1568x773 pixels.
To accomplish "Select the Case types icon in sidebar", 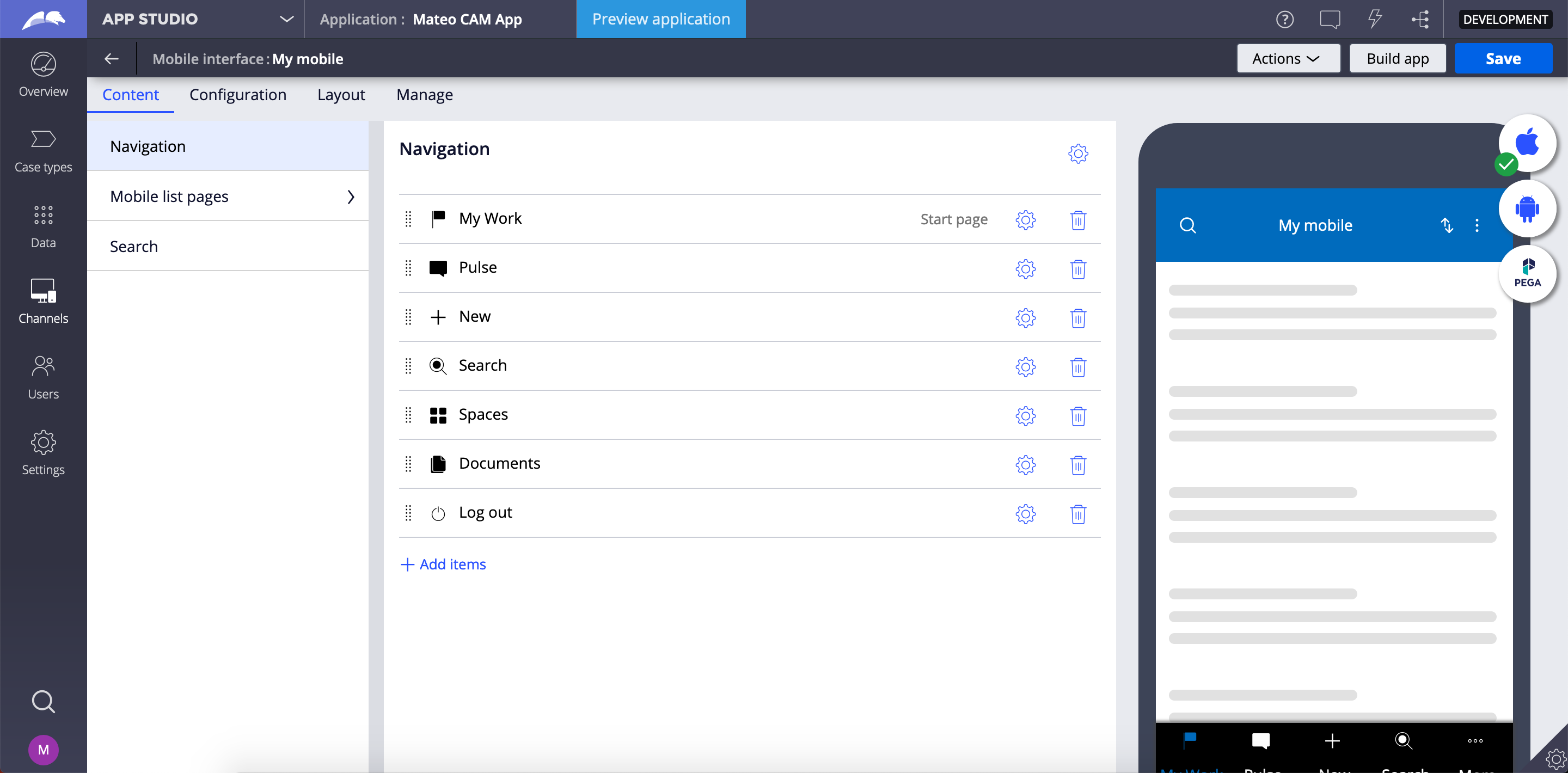I will point(42,151).
